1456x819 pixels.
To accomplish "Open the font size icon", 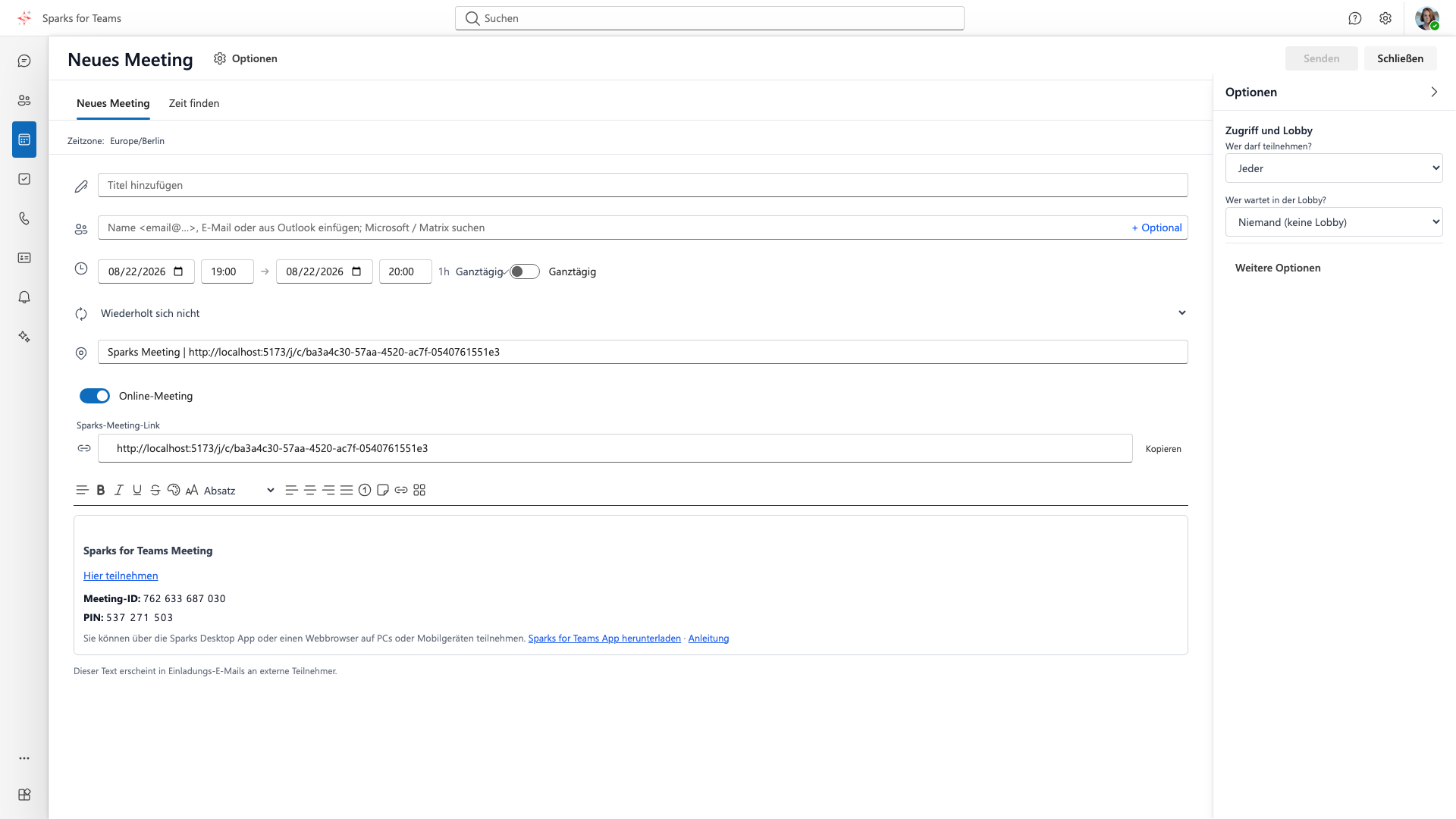I will (x=192, y=491).
